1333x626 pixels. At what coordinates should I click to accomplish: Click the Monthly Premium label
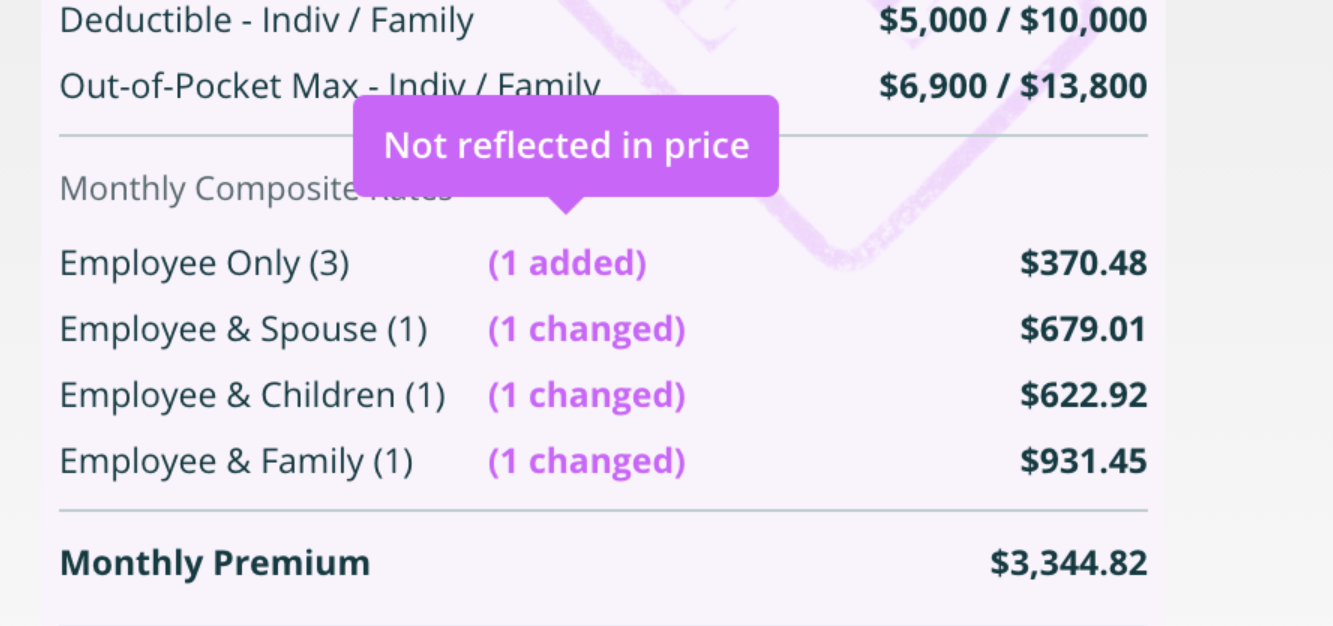(x=215, y=563)
